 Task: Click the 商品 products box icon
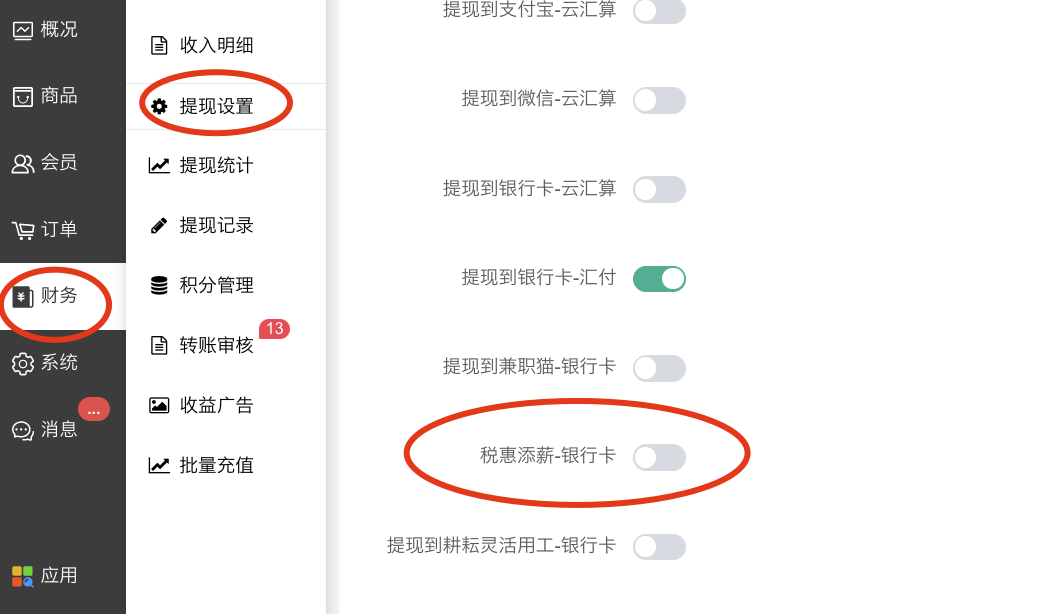pos(23,96)
